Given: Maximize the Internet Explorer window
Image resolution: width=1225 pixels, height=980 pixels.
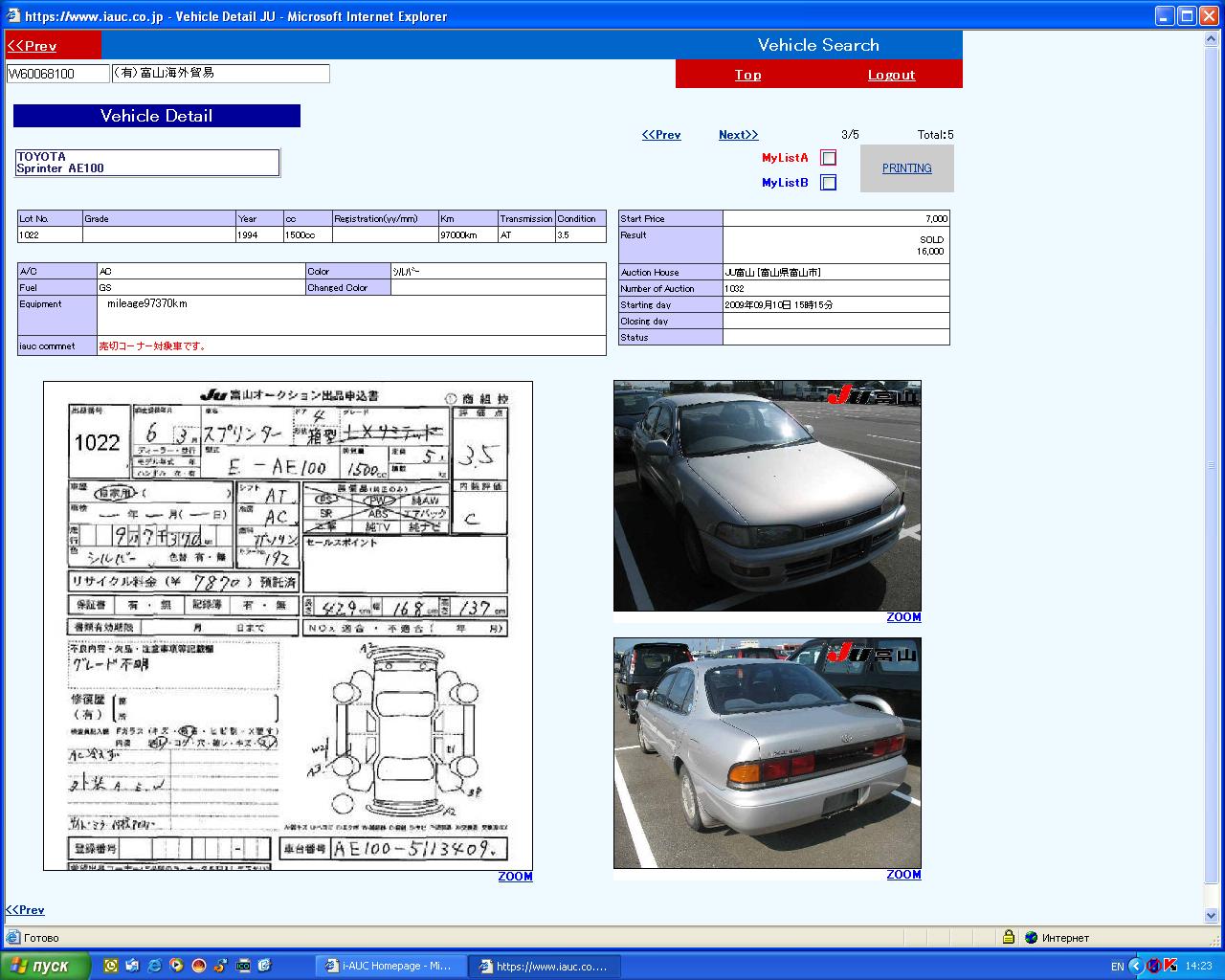Looking at the screenshot, I should (1187, 15).
